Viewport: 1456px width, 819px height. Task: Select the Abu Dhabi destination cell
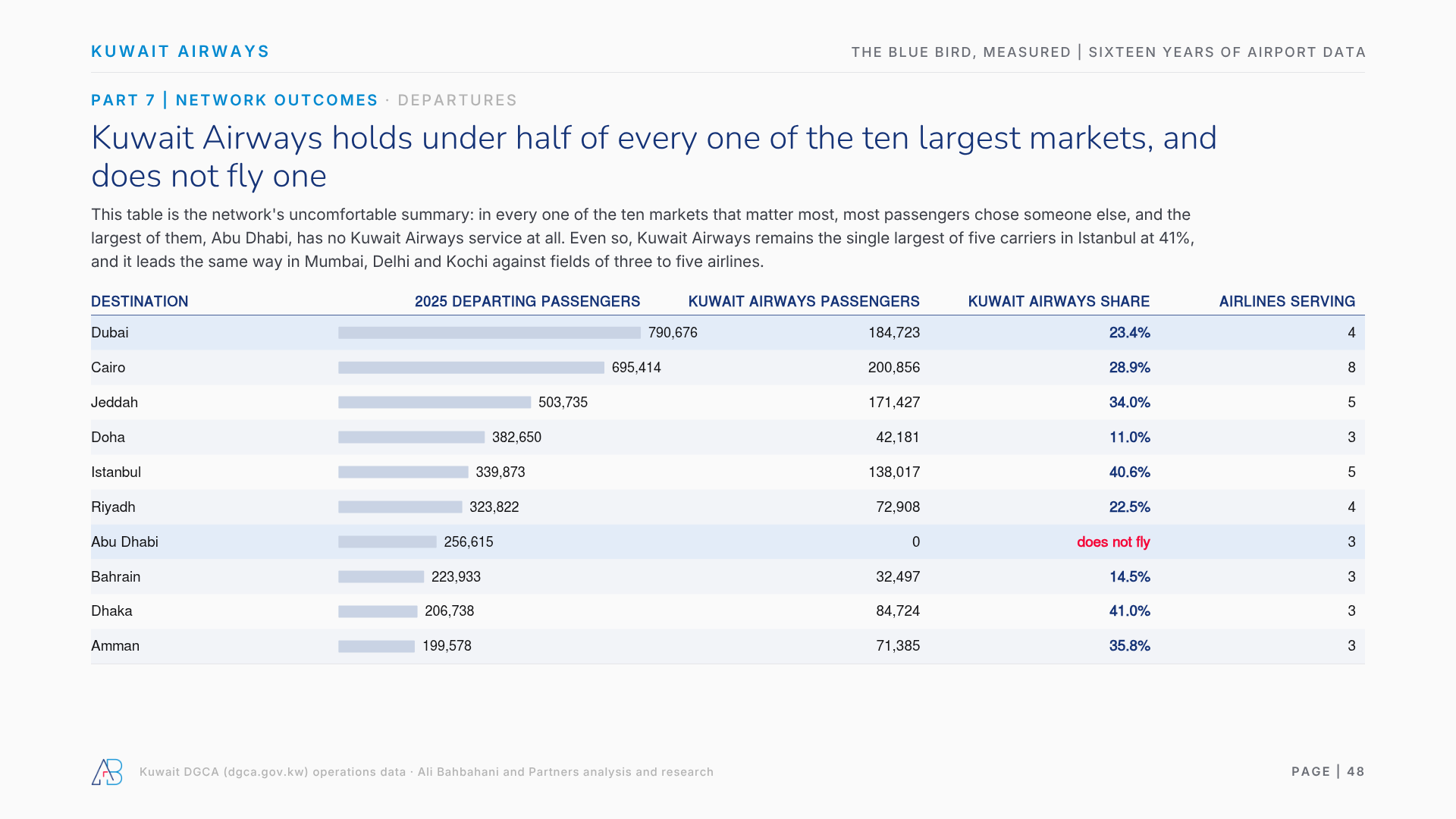(x=124, y=542)
